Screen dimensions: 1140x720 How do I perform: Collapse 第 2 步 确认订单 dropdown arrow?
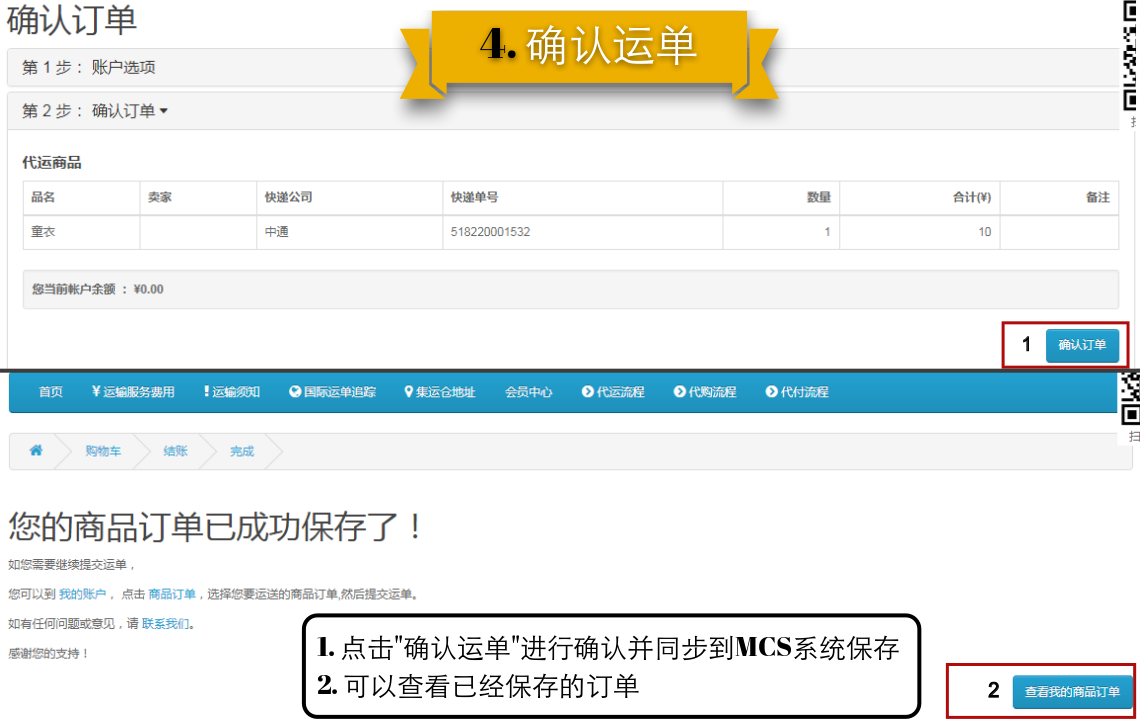pyautogui.click(x=164, y=111)
